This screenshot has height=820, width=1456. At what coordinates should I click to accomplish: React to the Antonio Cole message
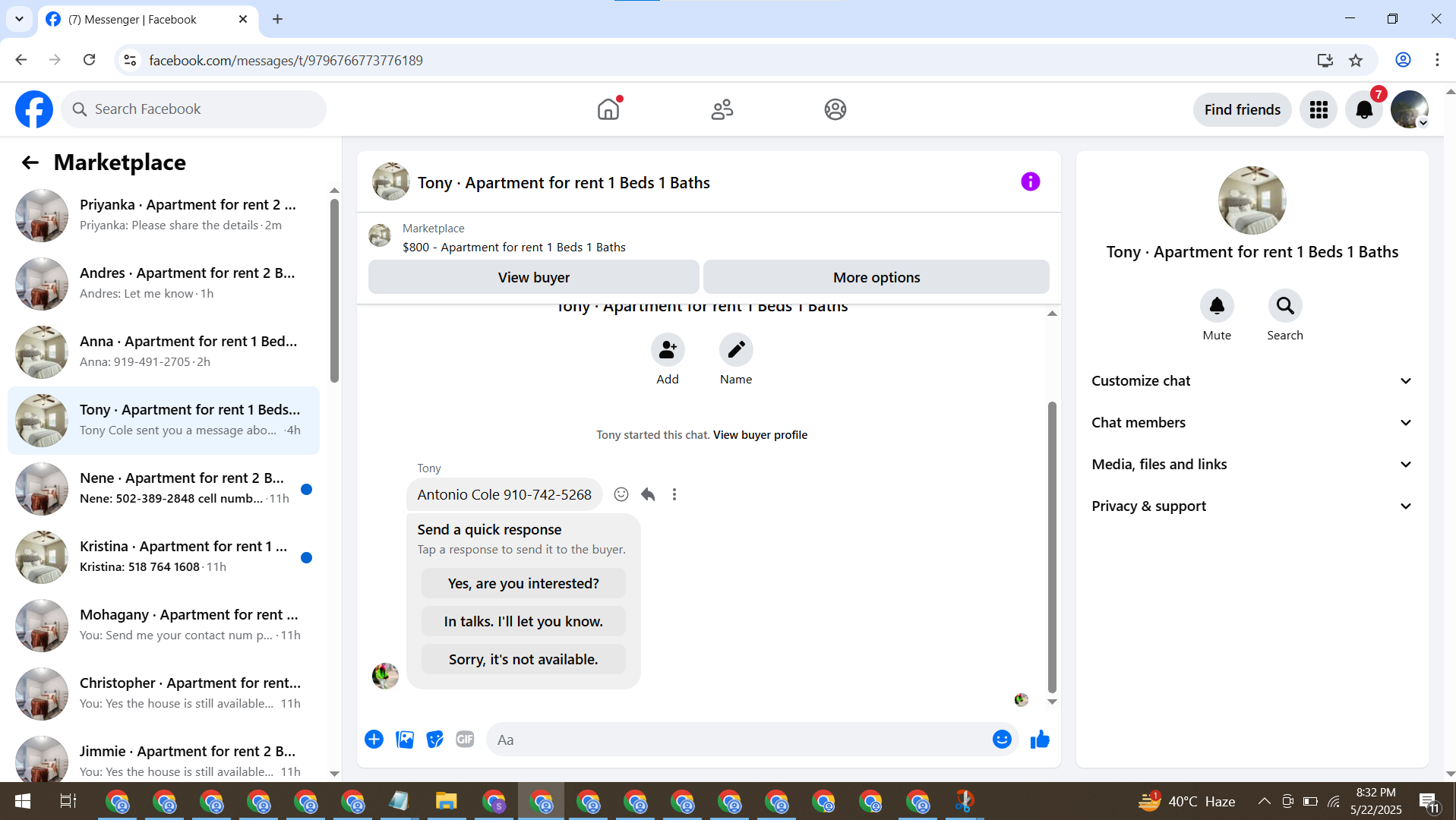[x=621, y=494]
